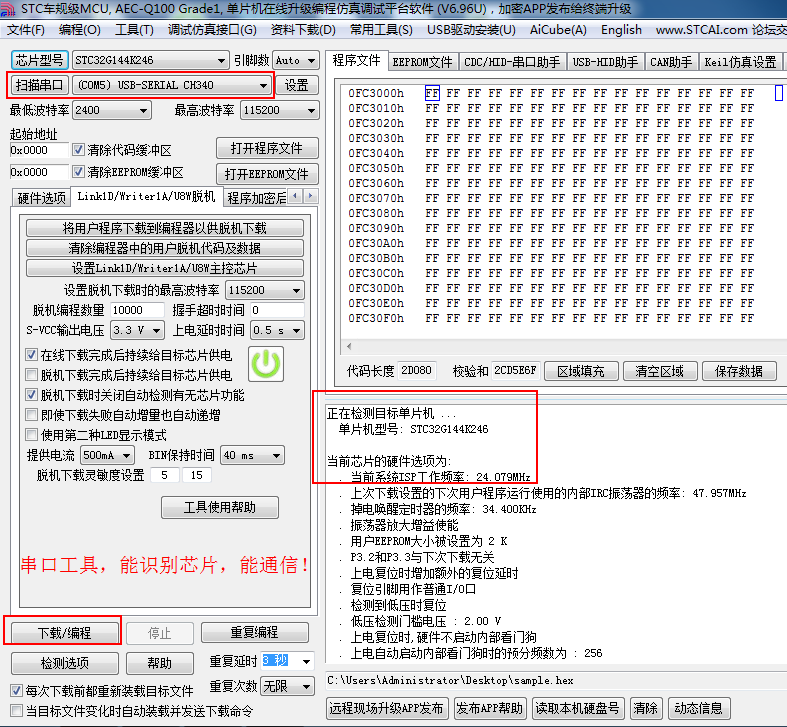The image size is (787, 727).
Task: Open the chip model STC32G144K246 dropdown
Action: pyautogui.click(x=151, y=60)
